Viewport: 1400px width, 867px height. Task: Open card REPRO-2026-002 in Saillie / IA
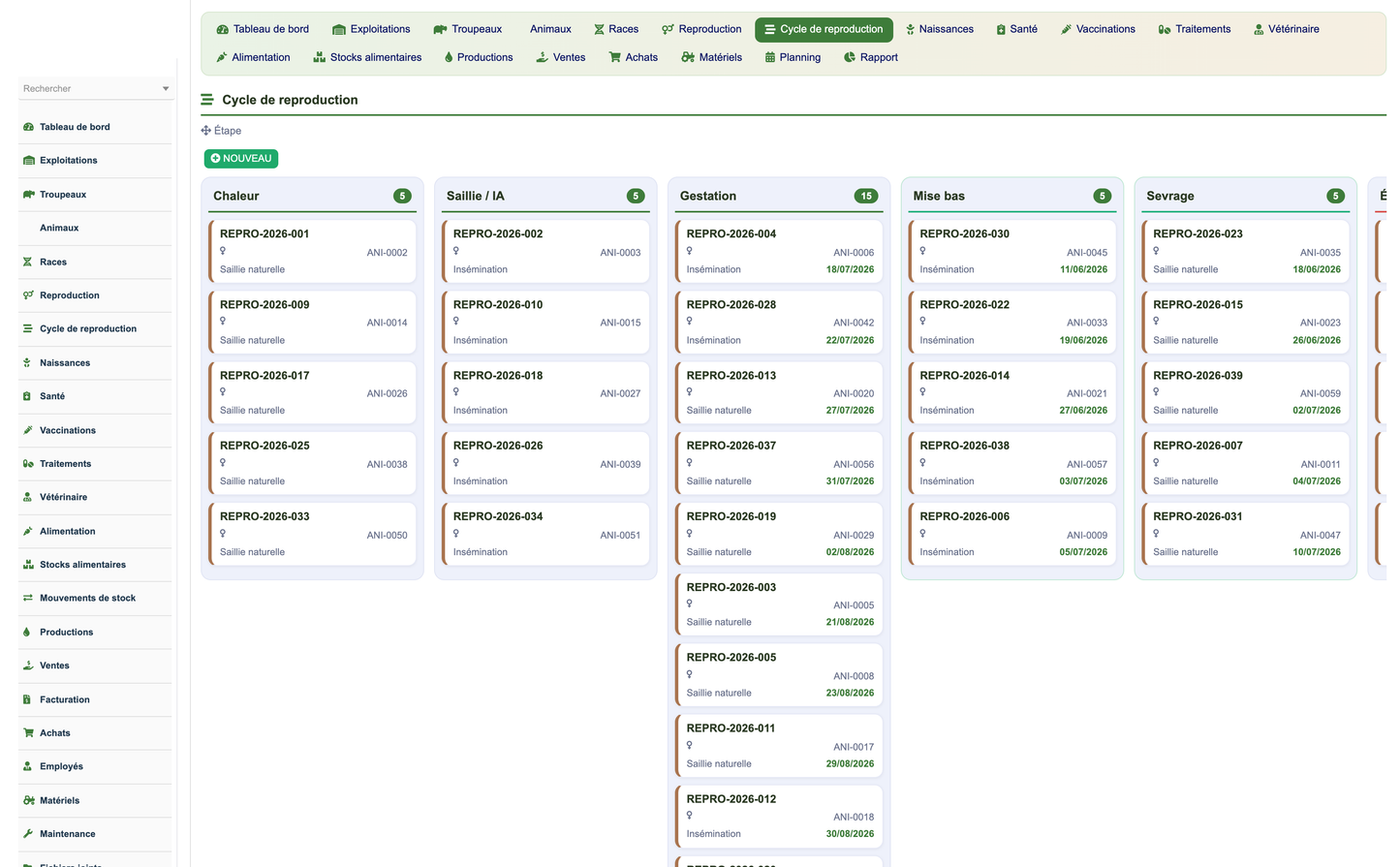pyautogui.click(x=545, y=252)
